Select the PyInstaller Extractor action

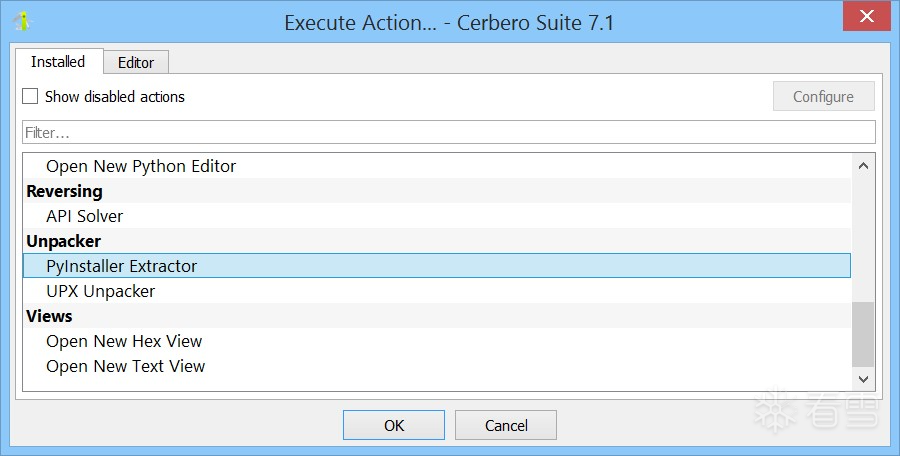click(122, 266)
